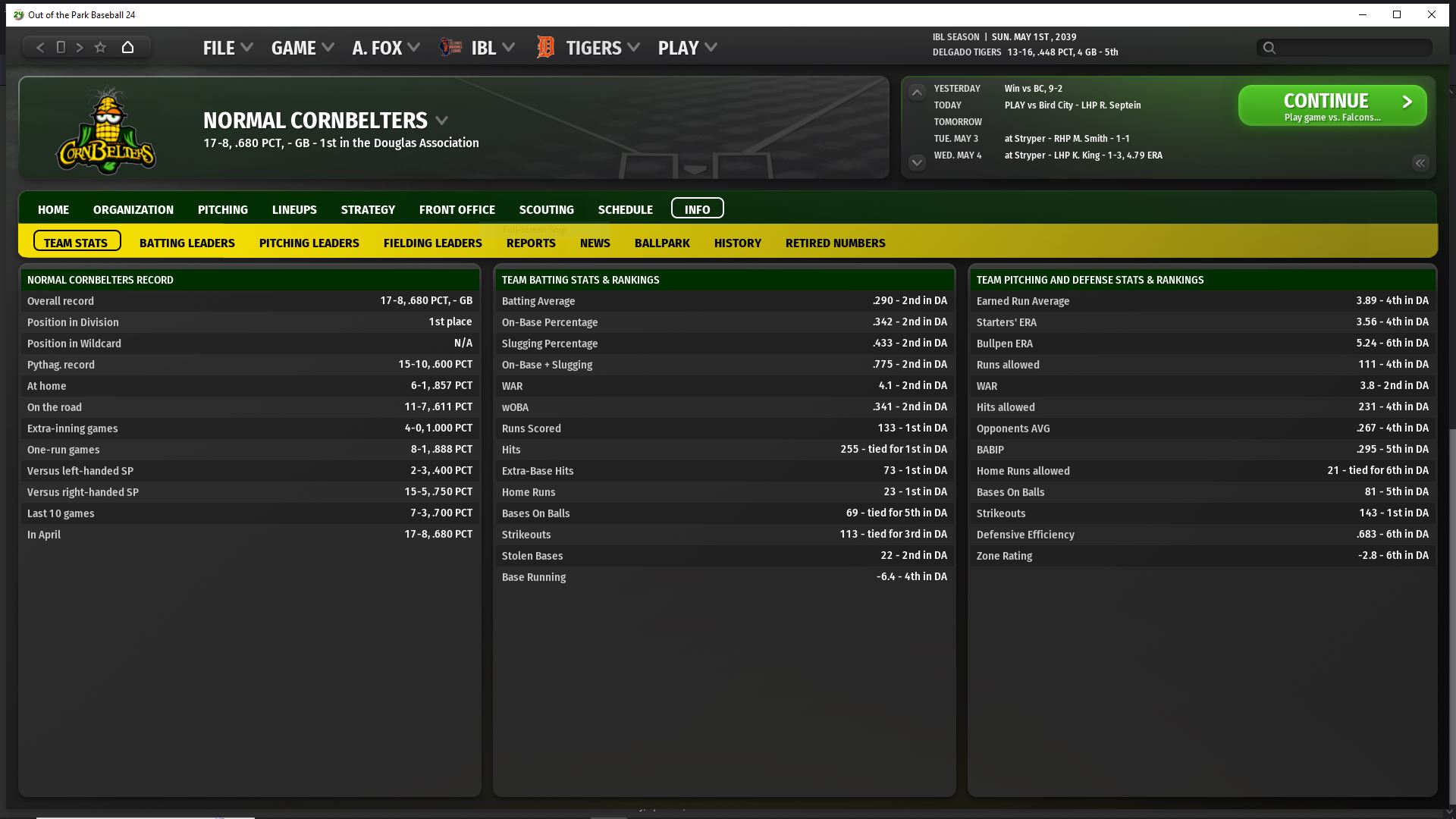Click the back navigation arrow
This screenshot has width=1456, height=819.
pos(40,47)
